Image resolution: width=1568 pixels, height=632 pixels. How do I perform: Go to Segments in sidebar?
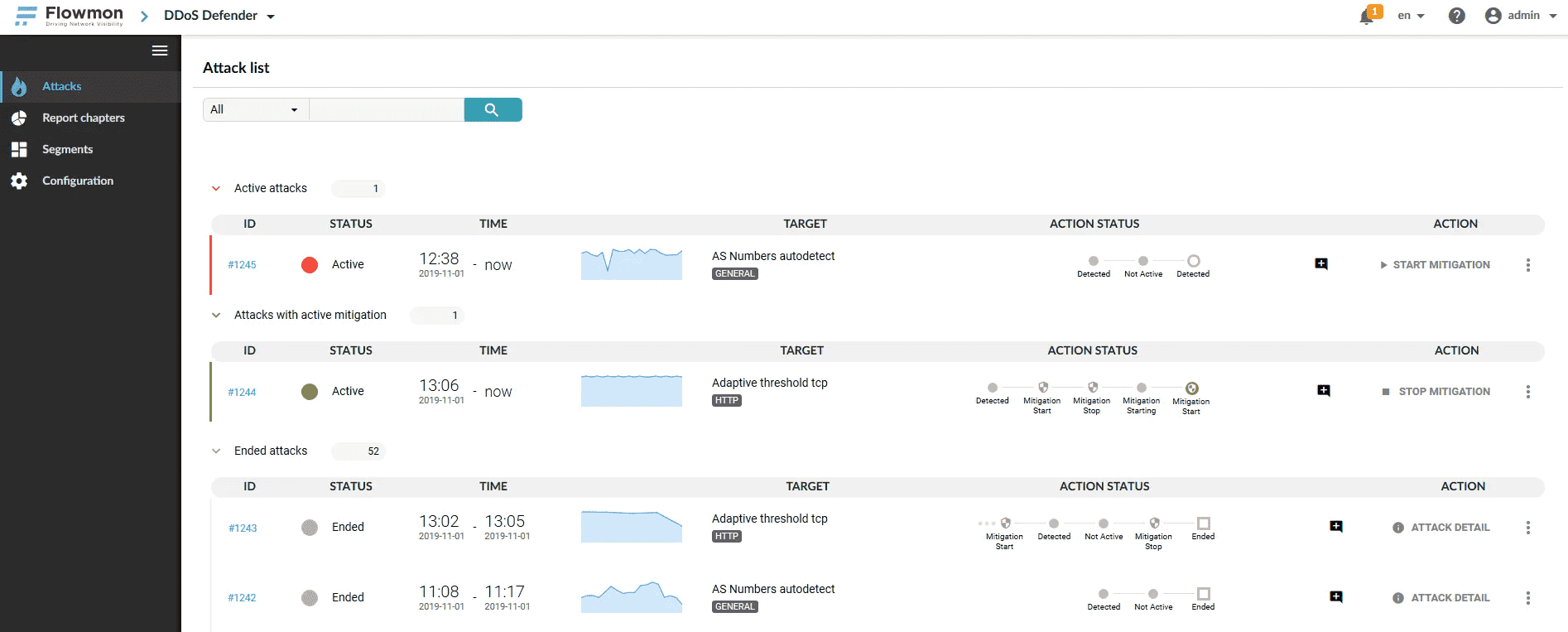(x=67, y=149)
